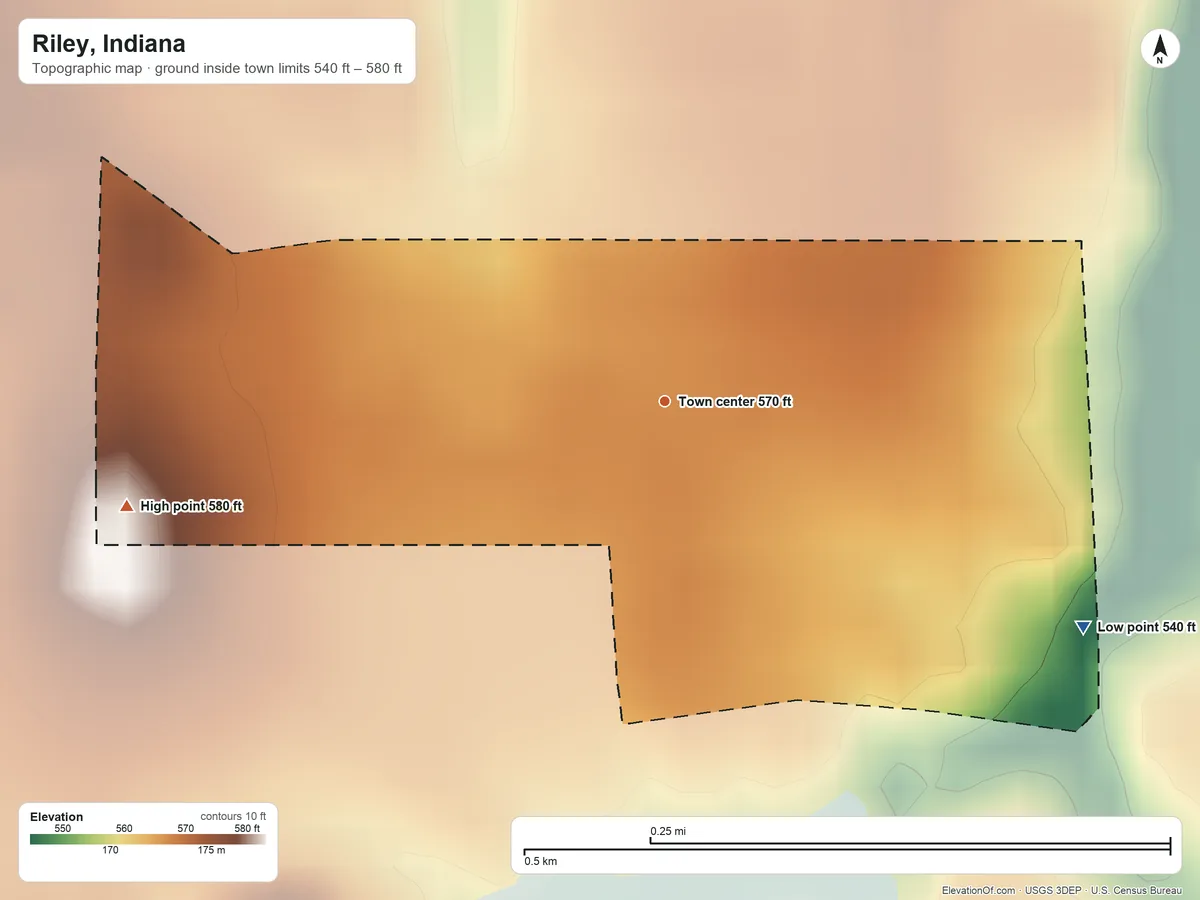This screenshot has height=900, width=1200.
Task: Click the 550 value in elevation legend
Action: 62,828
